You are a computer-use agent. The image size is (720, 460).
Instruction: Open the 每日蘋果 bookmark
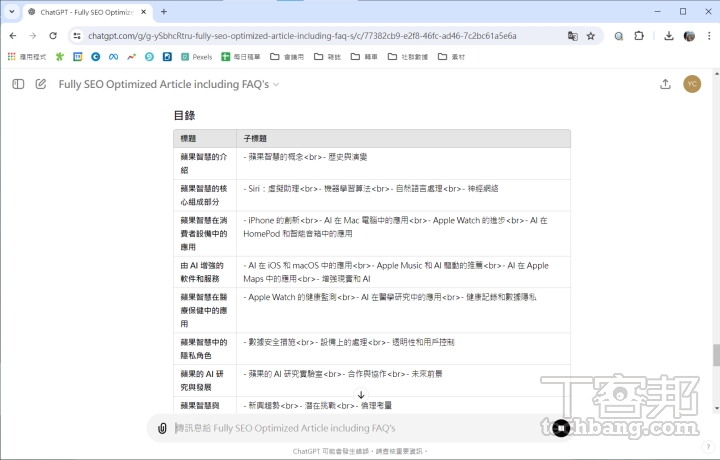(x=241, y=56)
